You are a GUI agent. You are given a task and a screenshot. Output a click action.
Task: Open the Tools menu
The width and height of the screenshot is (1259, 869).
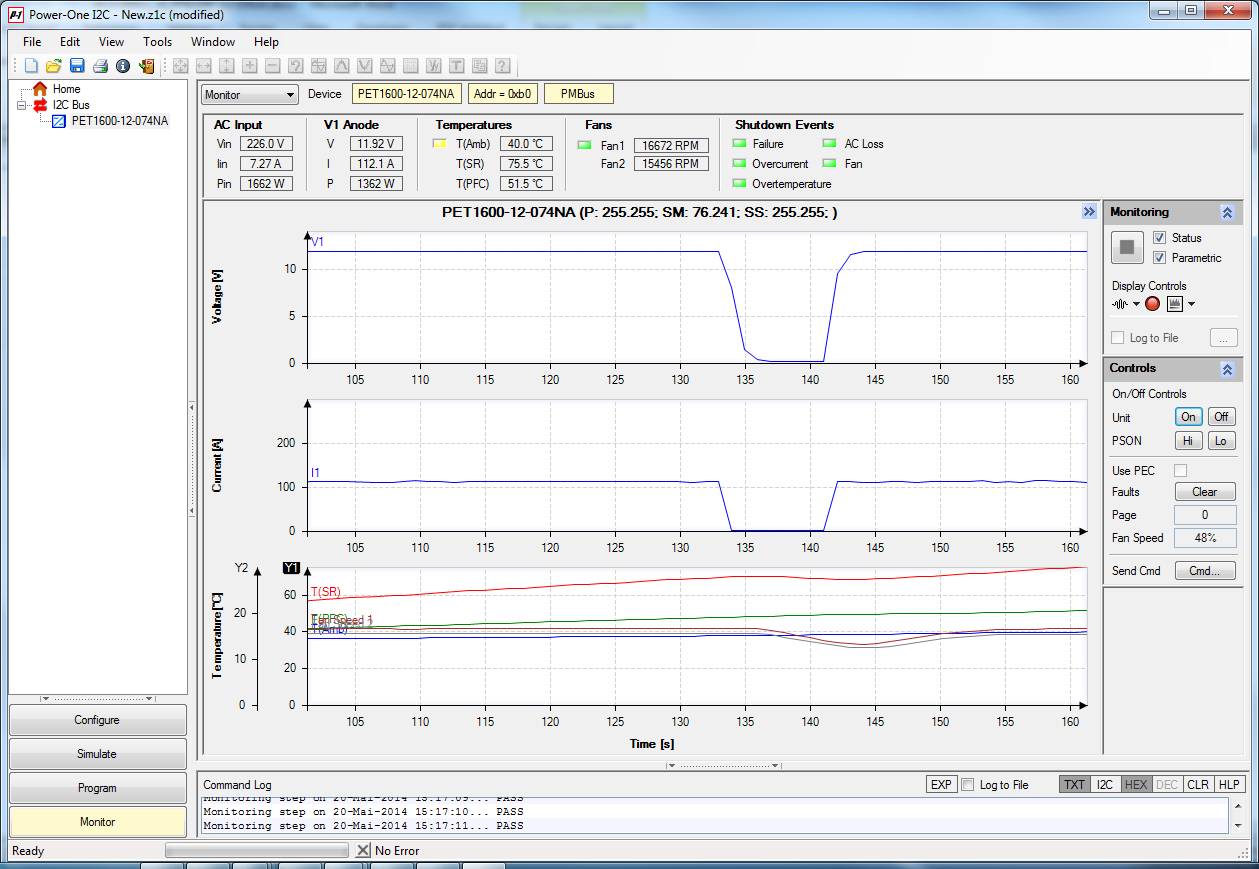pyautogui.click(x=157, y=42)
